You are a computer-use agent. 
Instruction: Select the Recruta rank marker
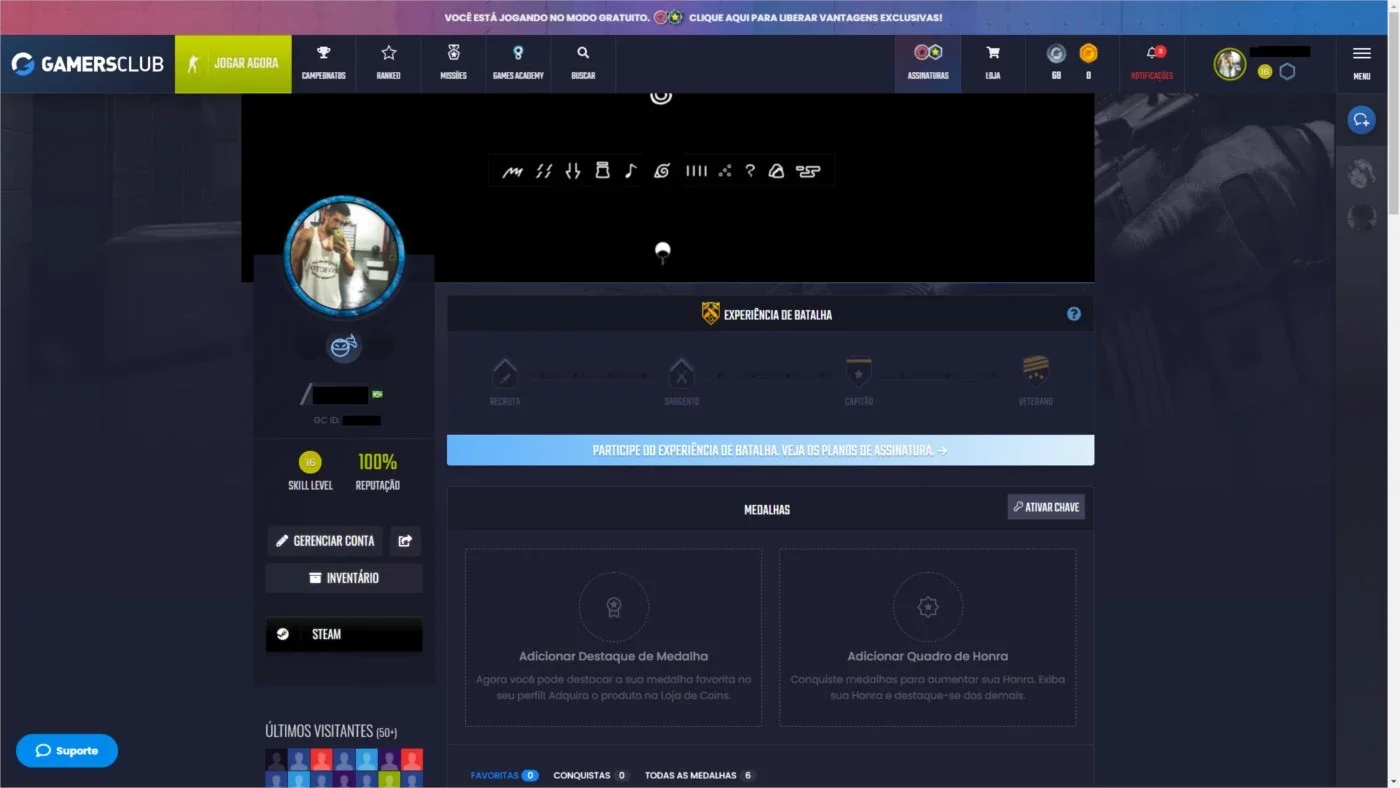pos(505,374)
